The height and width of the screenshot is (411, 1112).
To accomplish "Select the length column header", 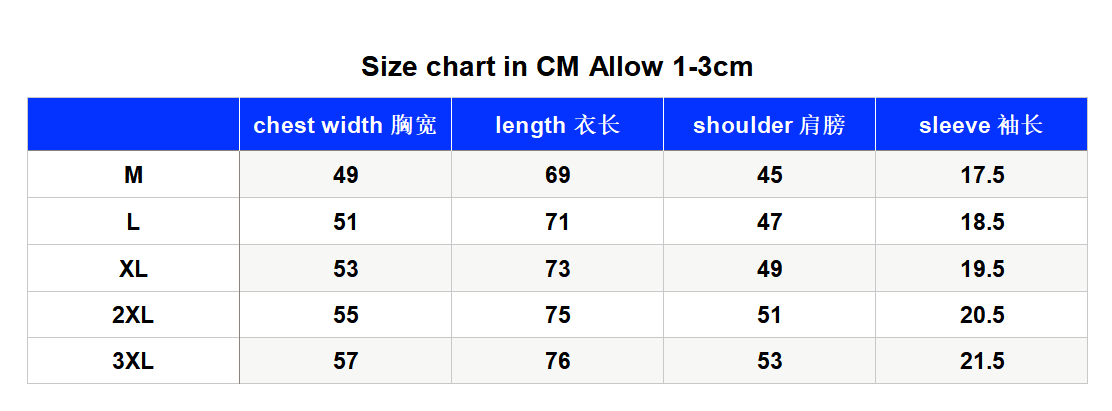I will (x=557, y=125).
